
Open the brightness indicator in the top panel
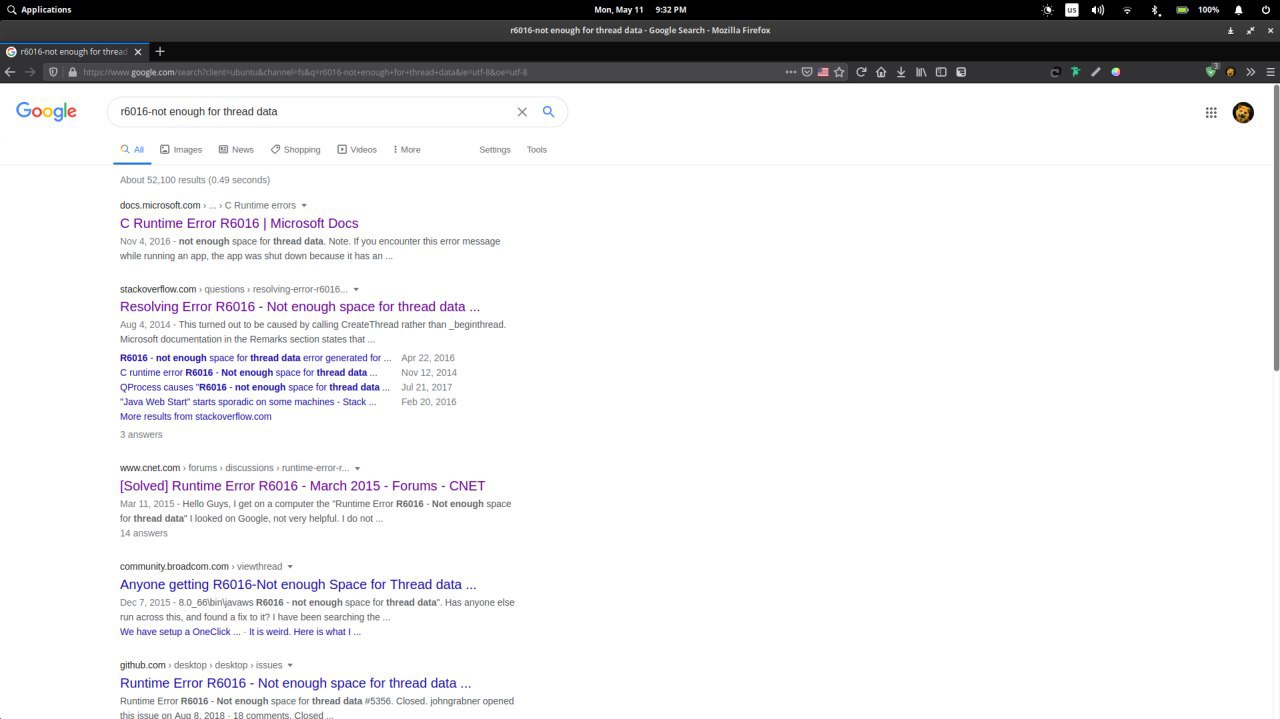click(x=1047, y=9)
